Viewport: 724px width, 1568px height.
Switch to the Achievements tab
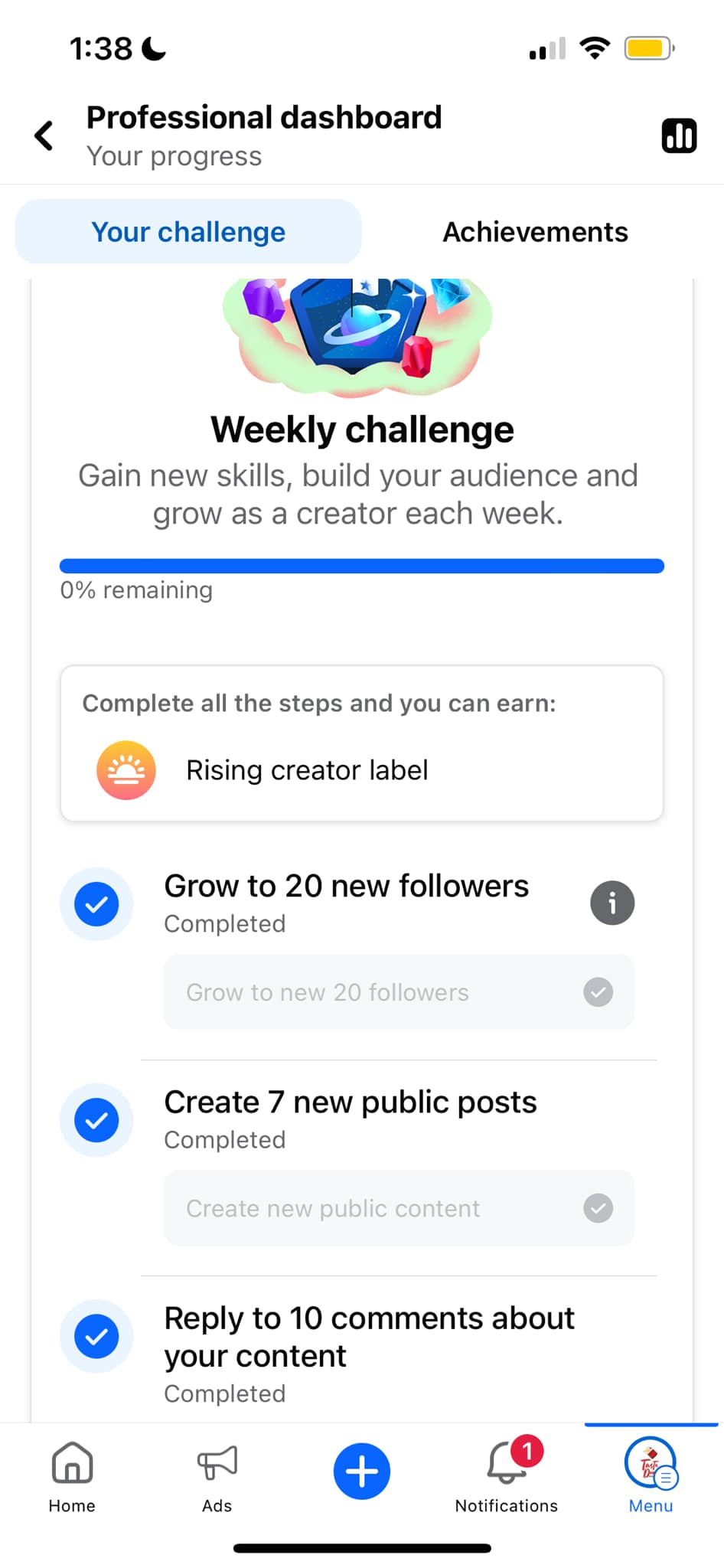tap(535, 232)
